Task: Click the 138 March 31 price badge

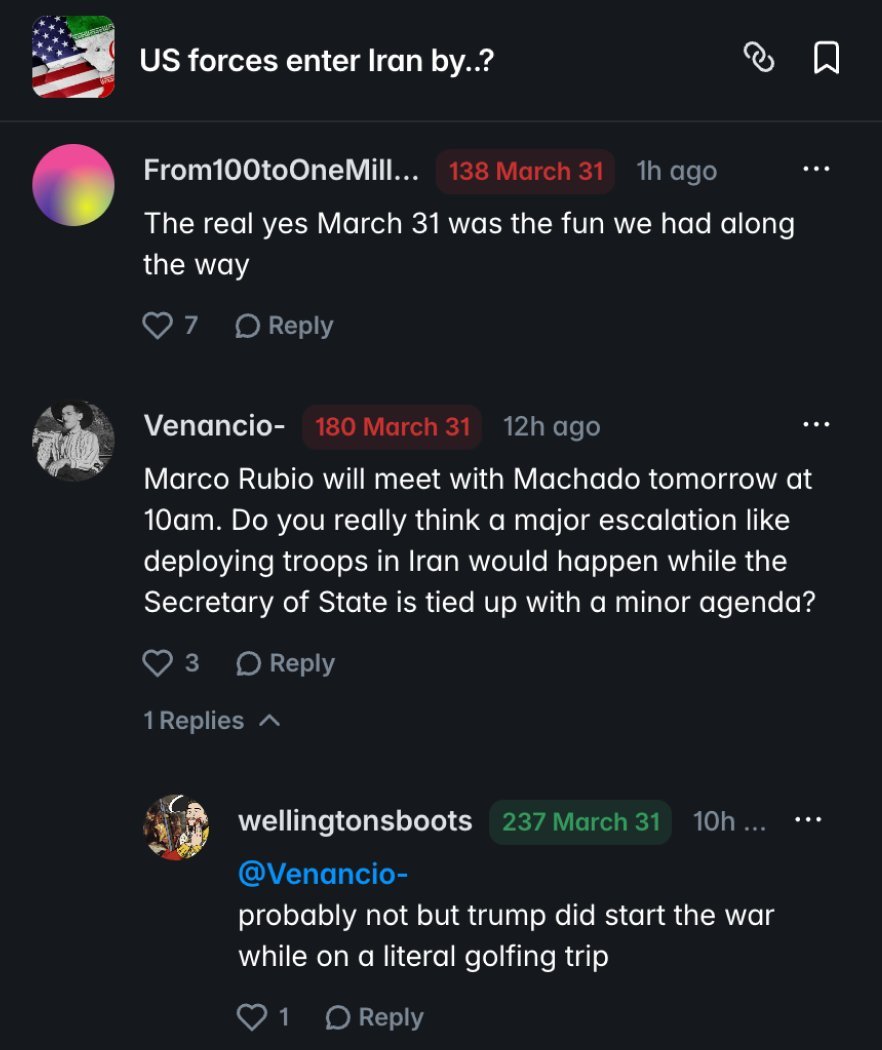Action: coord(526,170)
